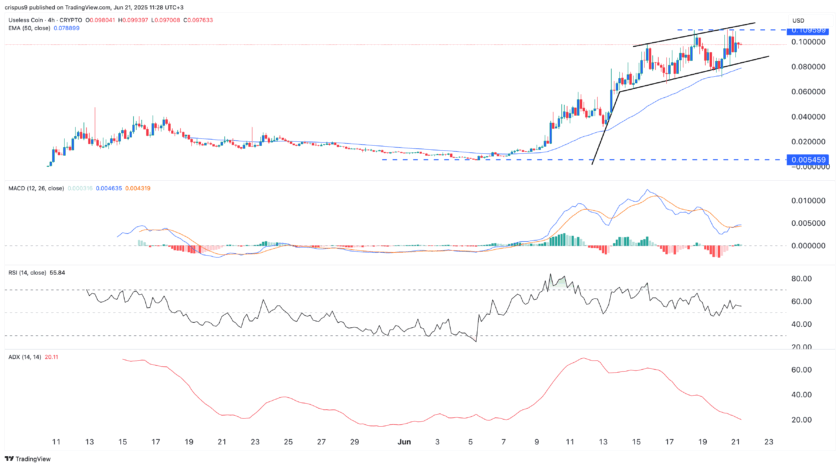Click the USD currency label on price axis

pos(799,20)
